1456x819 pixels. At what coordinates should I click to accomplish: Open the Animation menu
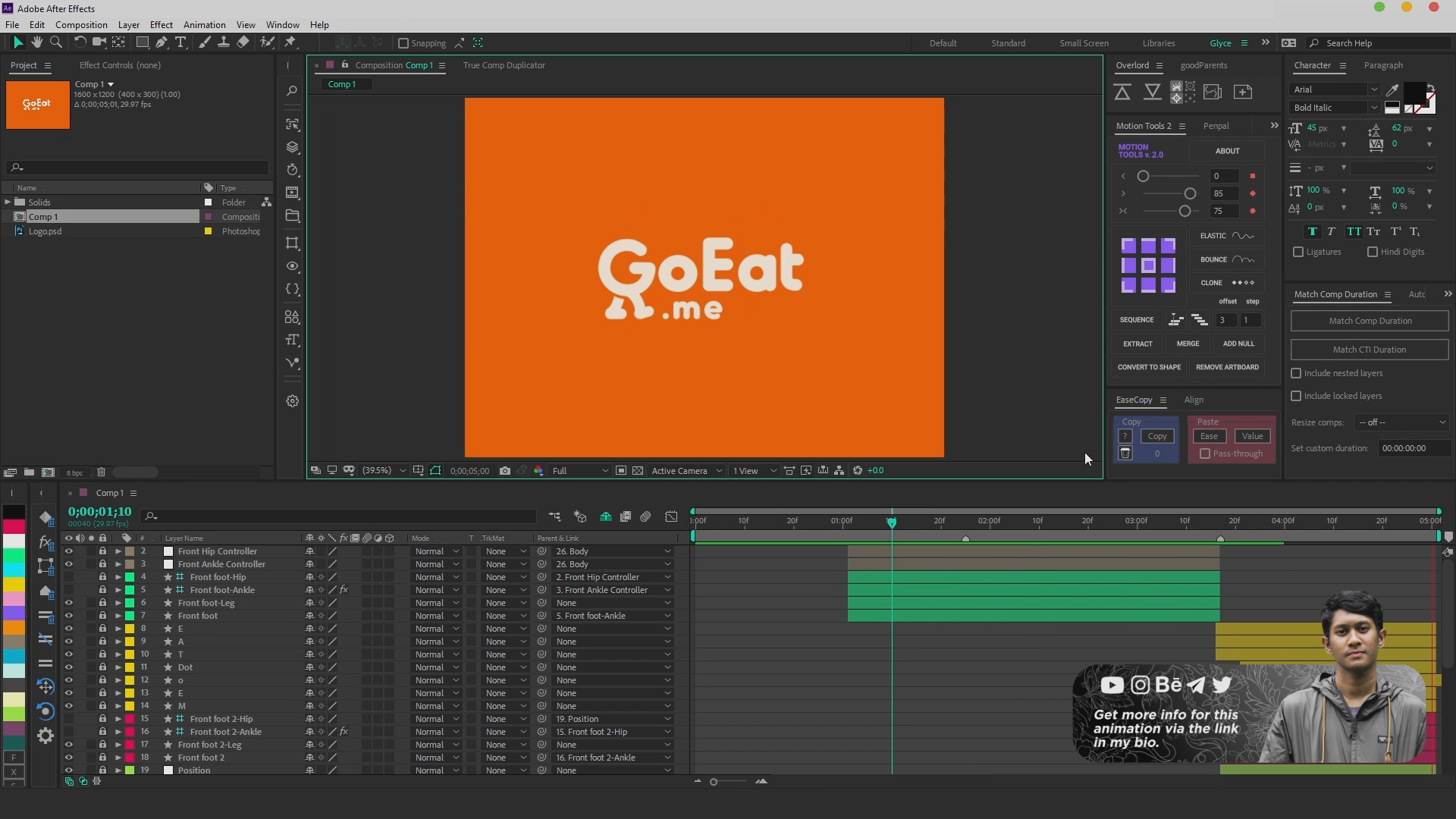tap(205, 25)
